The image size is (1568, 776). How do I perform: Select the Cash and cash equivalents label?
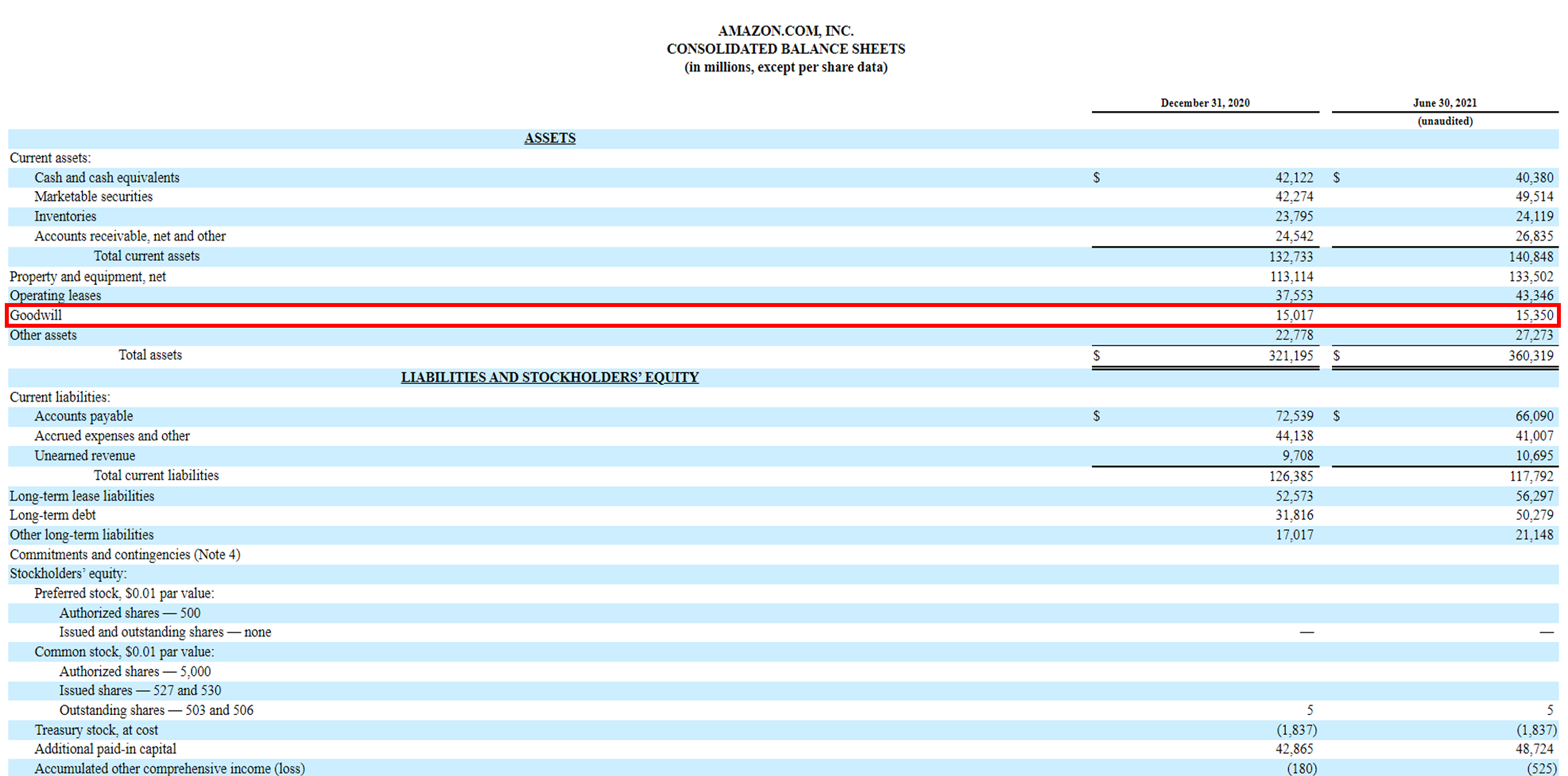point(107,178)
